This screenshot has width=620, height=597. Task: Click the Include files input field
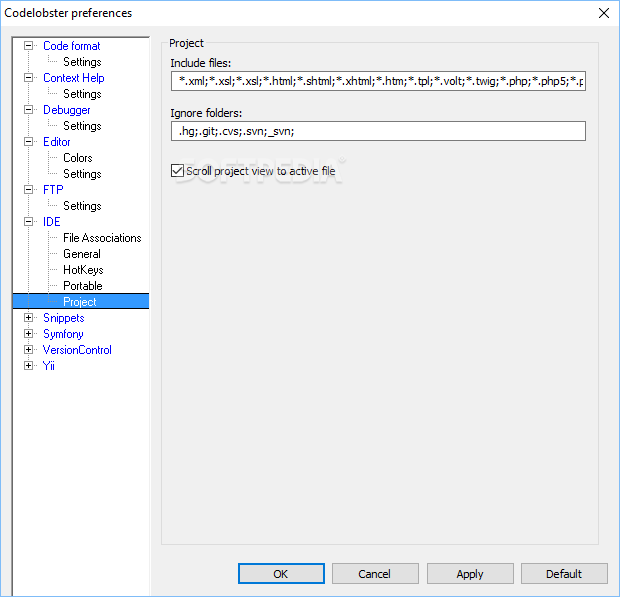(378, 81)
